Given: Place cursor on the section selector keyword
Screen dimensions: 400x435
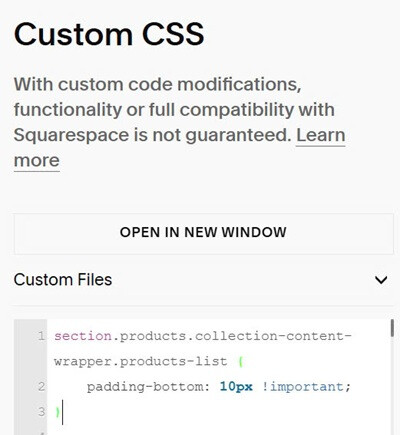Looking at the screenshot, I should coord(83,336).
